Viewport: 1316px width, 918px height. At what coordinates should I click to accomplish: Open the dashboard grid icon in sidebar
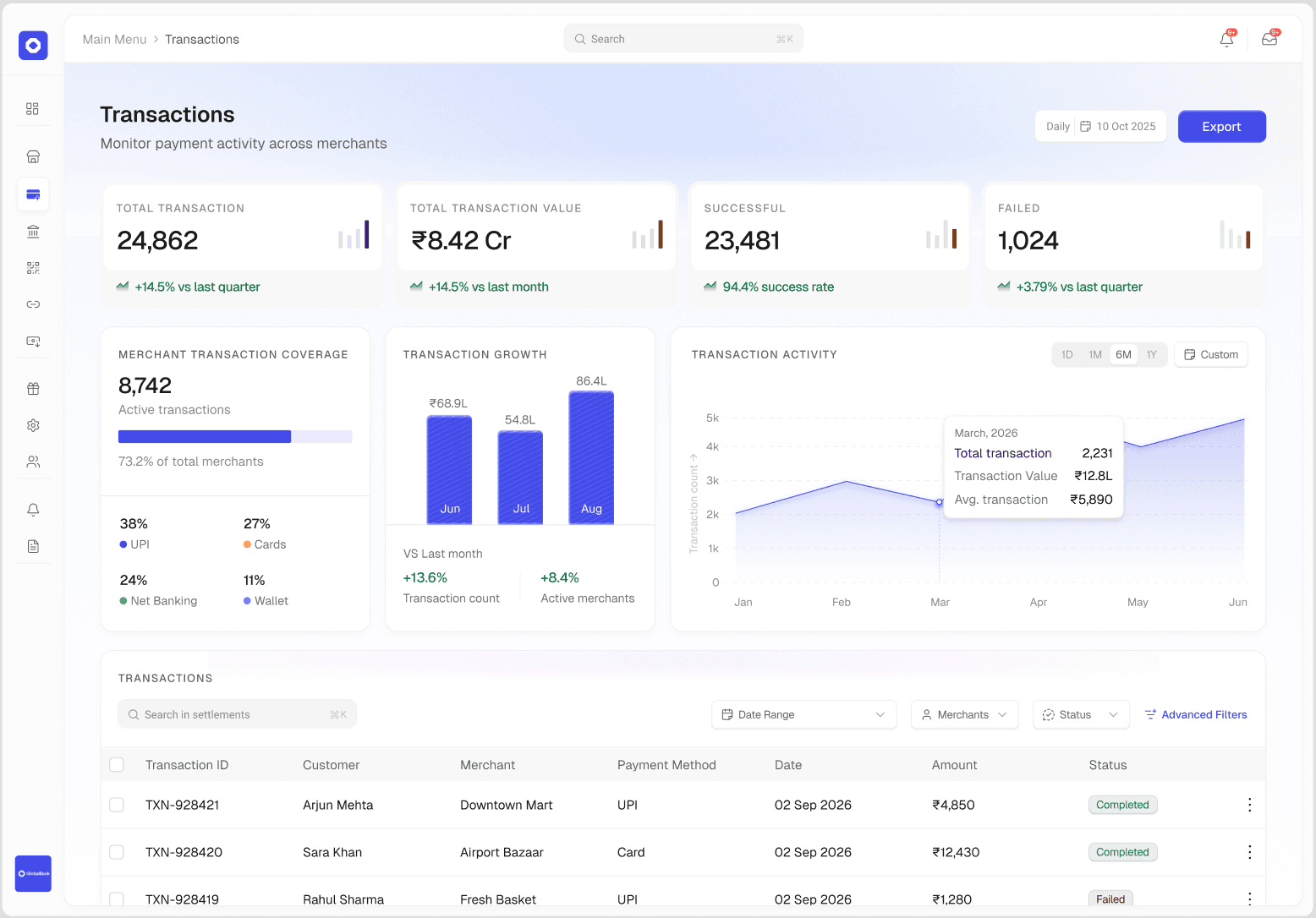tap(33, 108)
